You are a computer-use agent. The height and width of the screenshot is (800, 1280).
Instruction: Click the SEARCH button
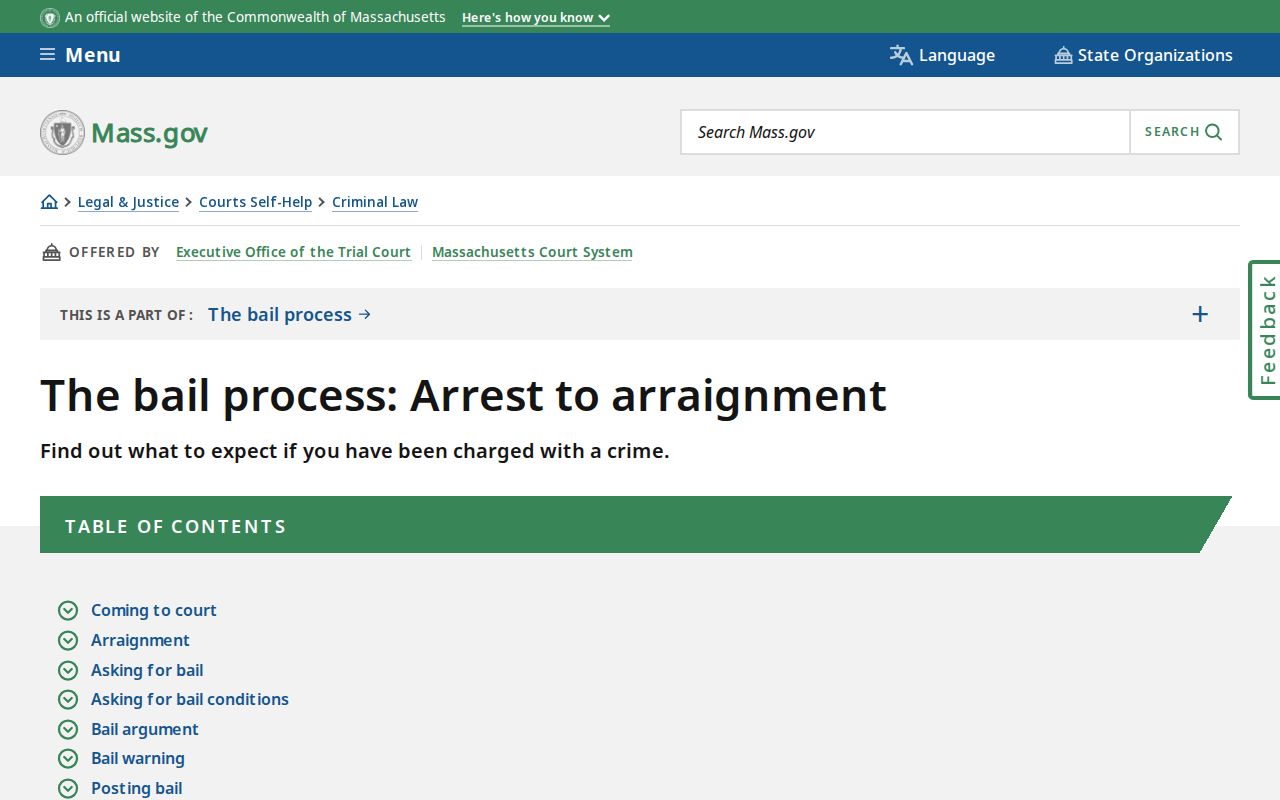(1184, 132)
